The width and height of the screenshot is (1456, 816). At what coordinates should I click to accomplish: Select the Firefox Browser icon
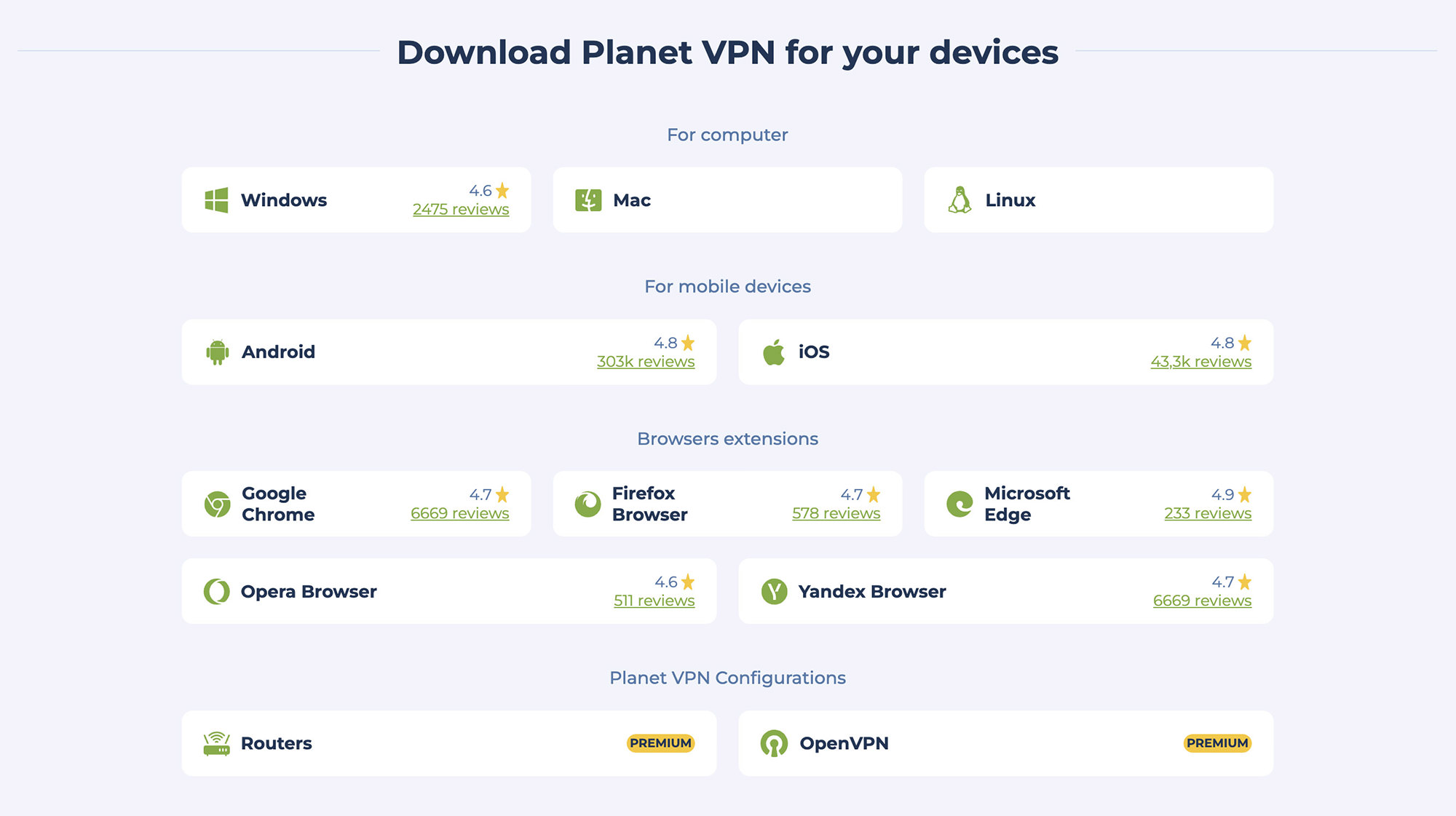(588, 503)
